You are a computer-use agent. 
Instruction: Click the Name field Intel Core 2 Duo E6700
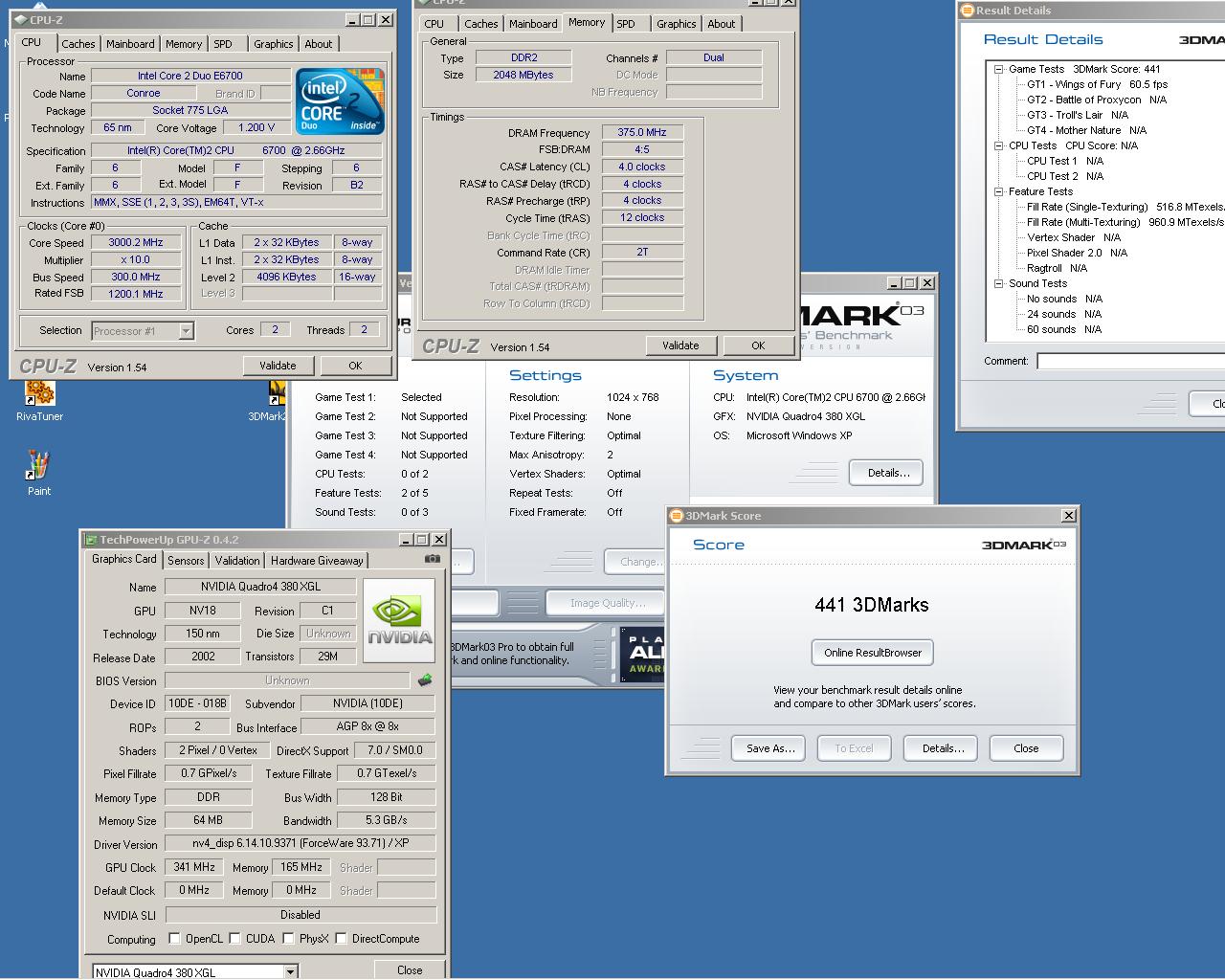[x=190, y=76]
